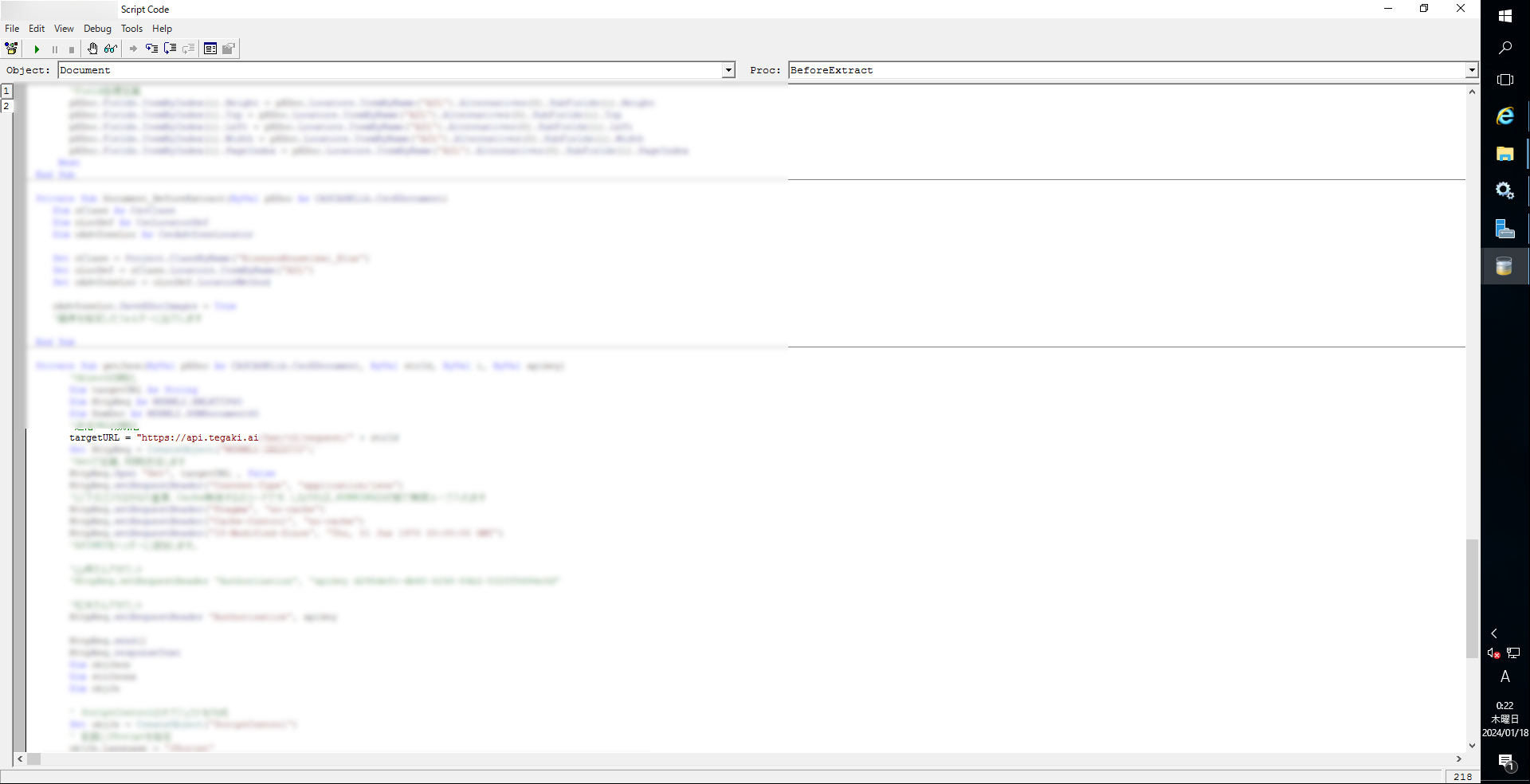
Task: Click the targetURL code line
Action: (x=233, y=437)
